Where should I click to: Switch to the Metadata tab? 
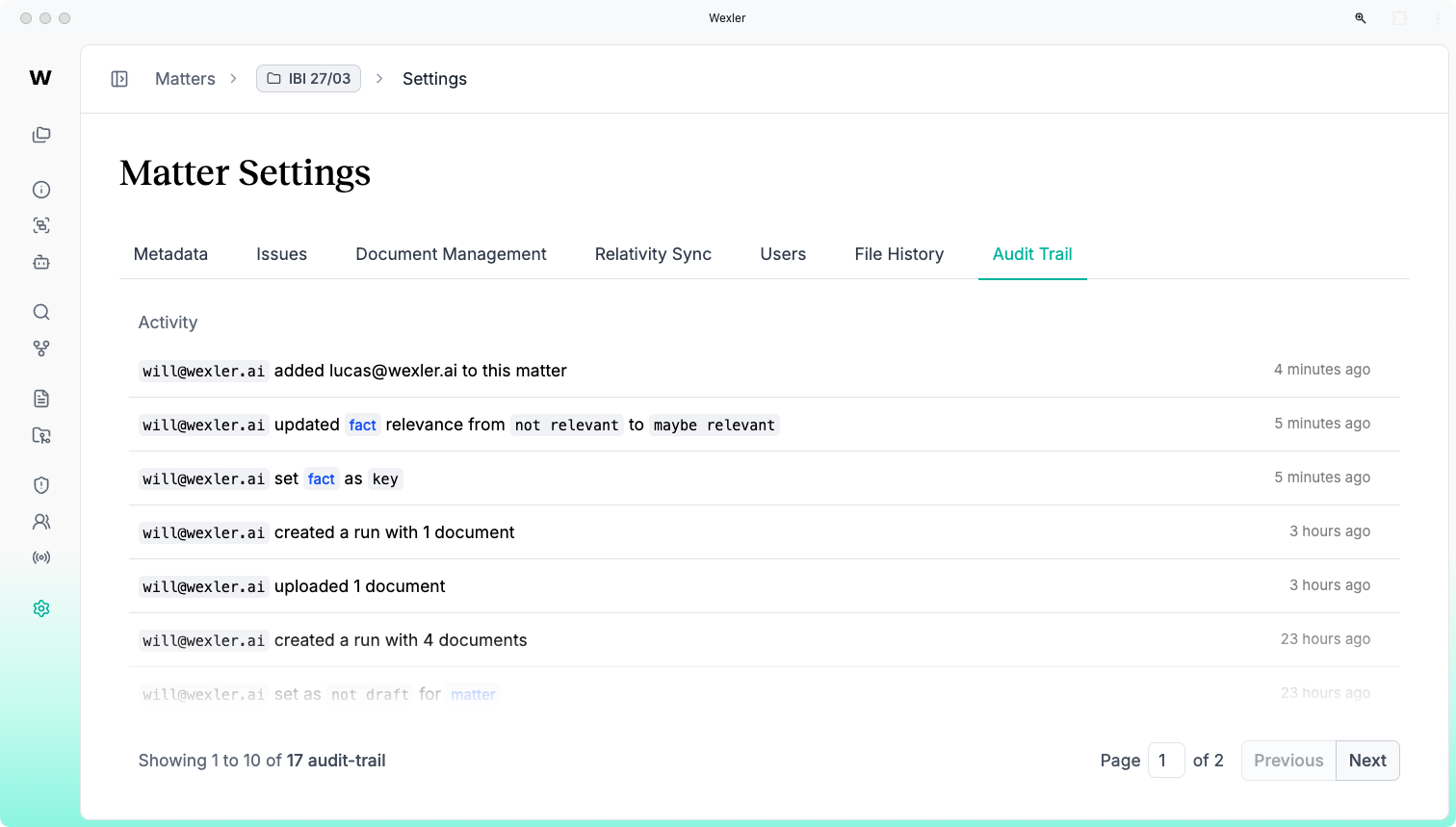click(170, 254)
